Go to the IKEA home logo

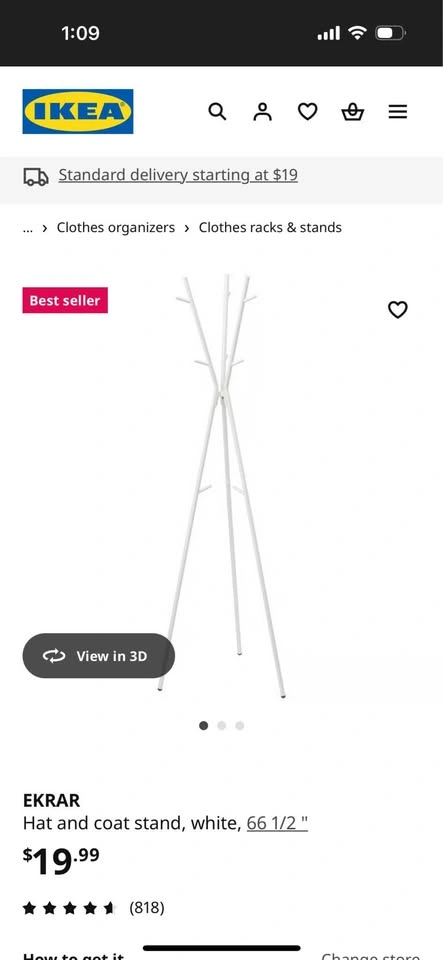tap(78, 111)
